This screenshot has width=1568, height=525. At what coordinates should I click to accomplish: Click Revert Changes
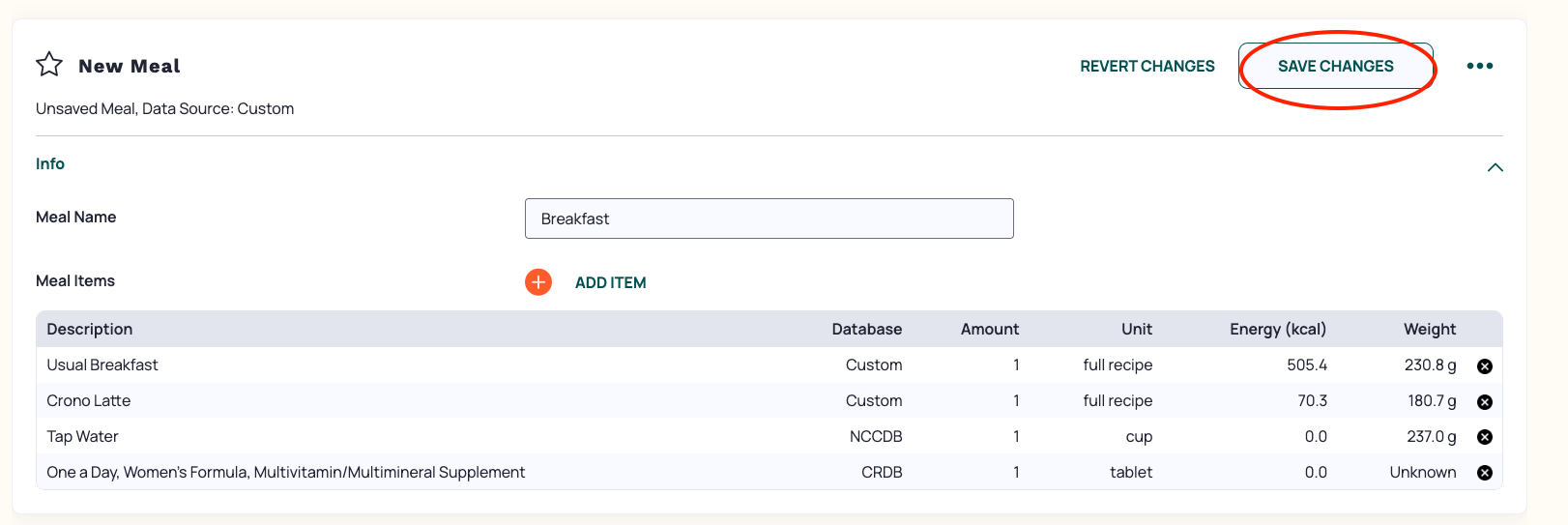click(1147, 66)
